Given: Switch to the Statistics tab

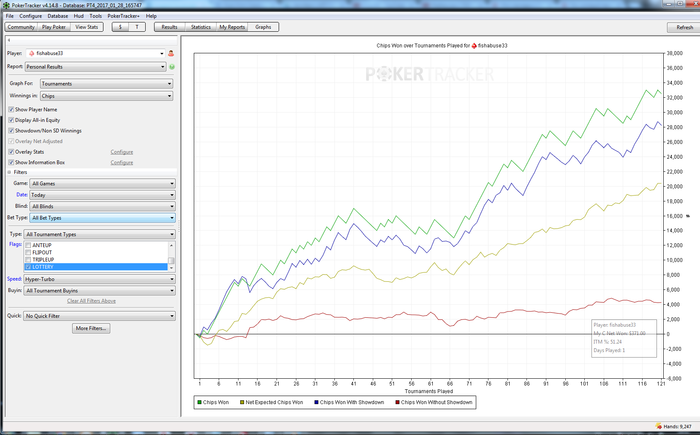Looking at the screenshot, I should click(200, 27).
